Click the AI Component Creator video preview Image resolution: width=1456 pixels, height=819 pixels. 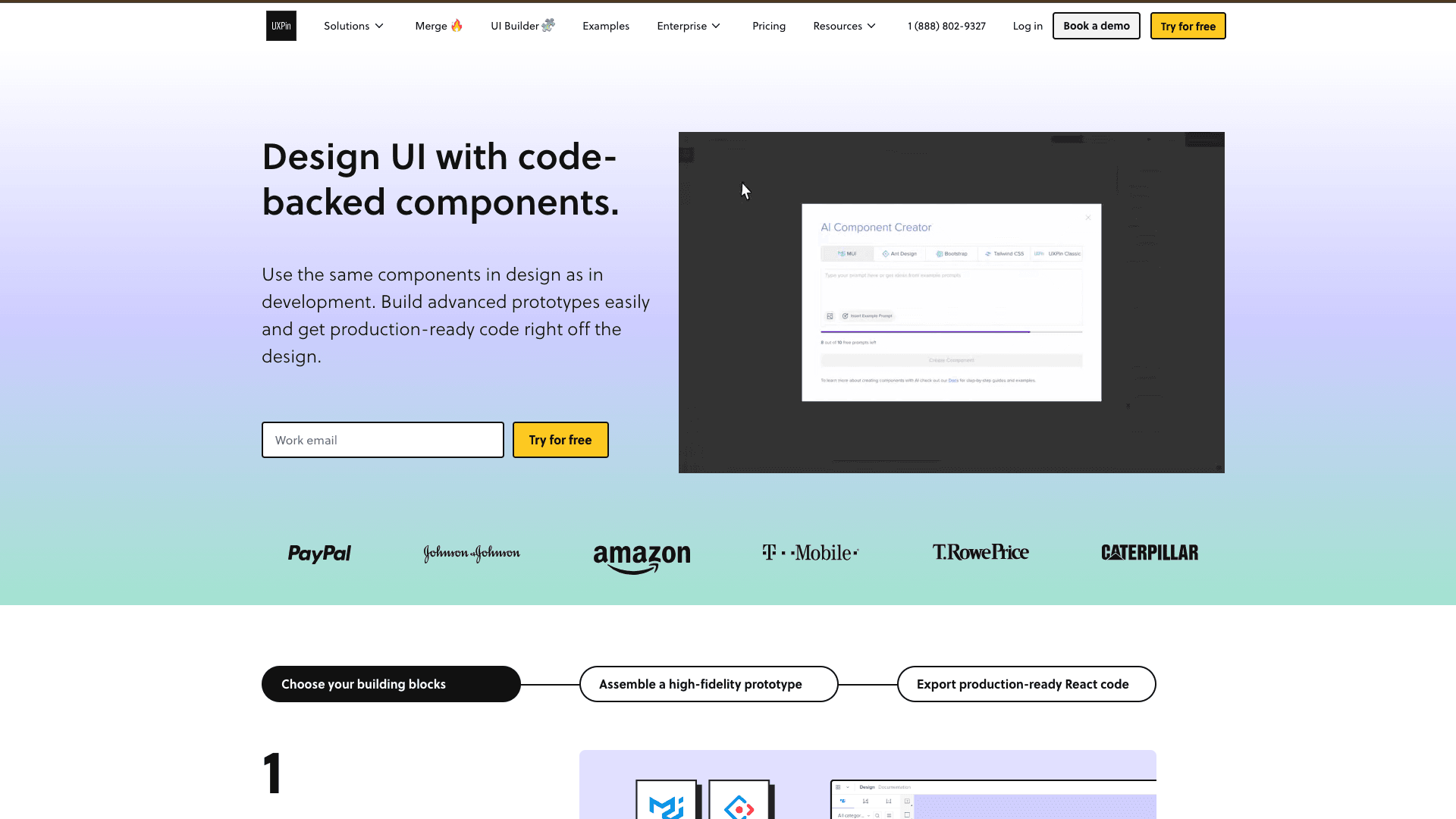[951, 303]
